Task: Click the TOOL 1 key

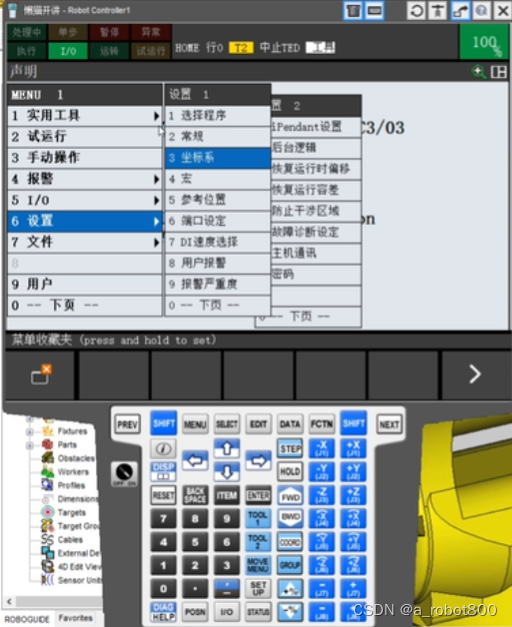Action: pos(258,518)
